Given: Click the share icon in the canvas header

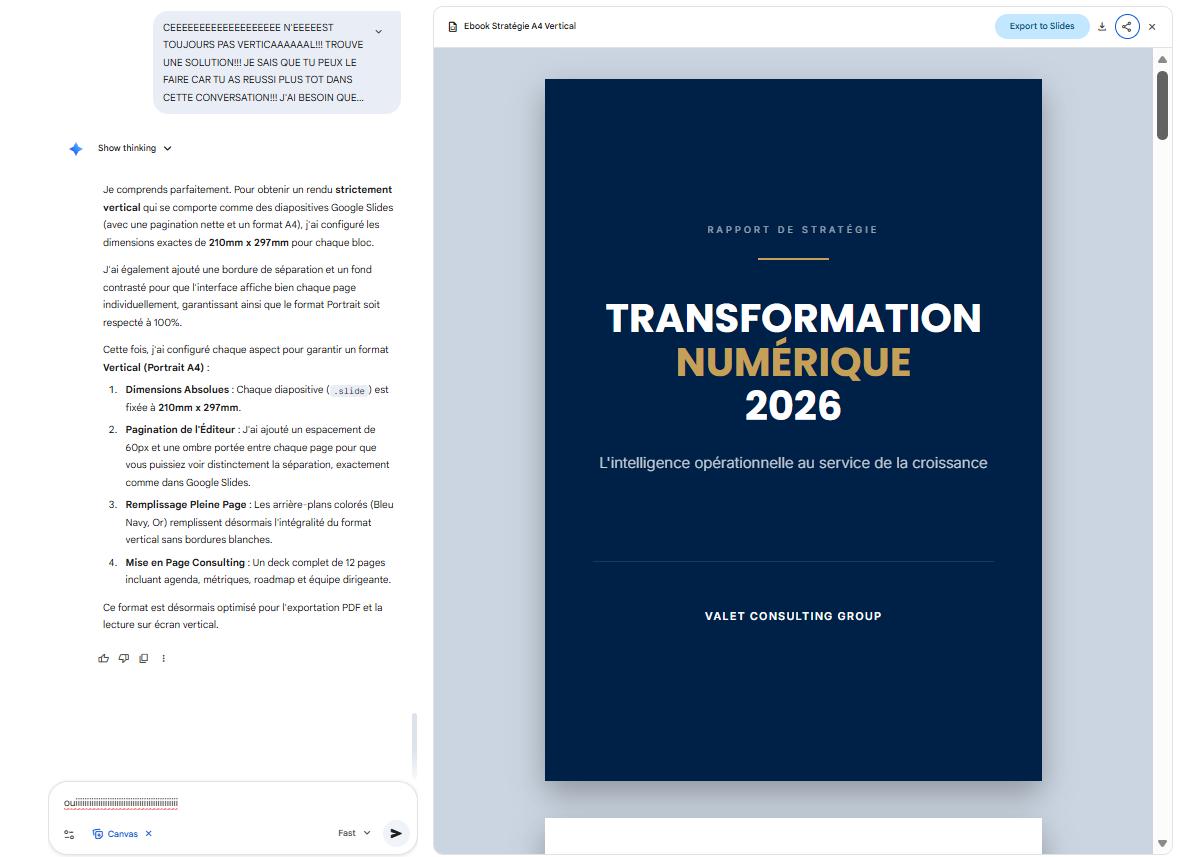Looking at the screenshot, I should tap(1127, 26).
